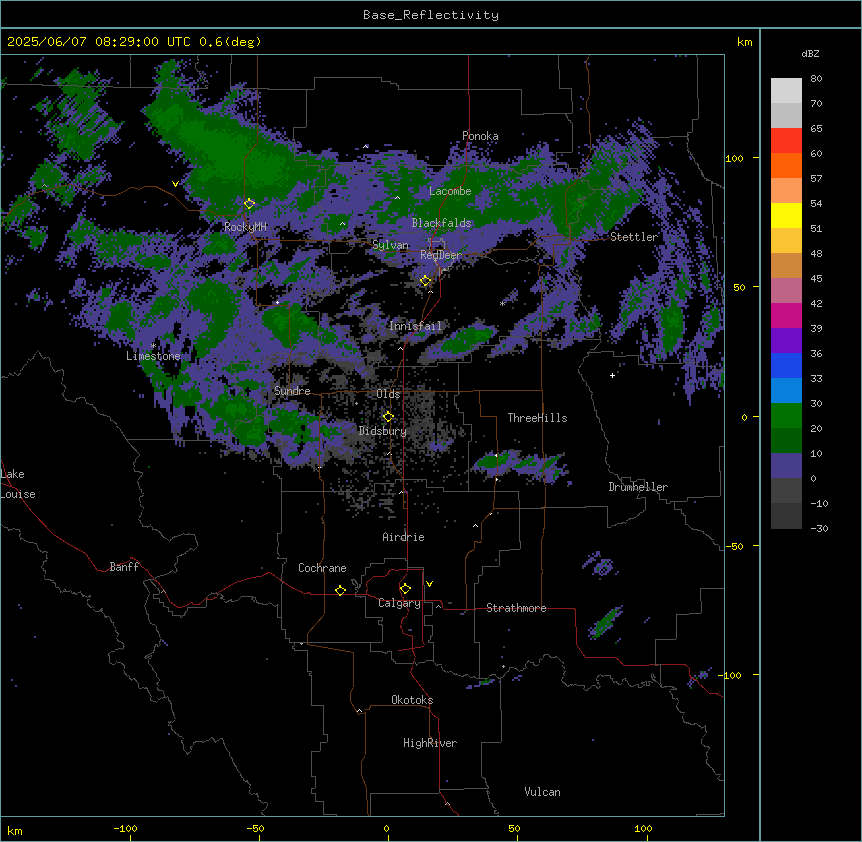Click the Sylvan label
Screen dimensions: 862x842
coord(390,245)
